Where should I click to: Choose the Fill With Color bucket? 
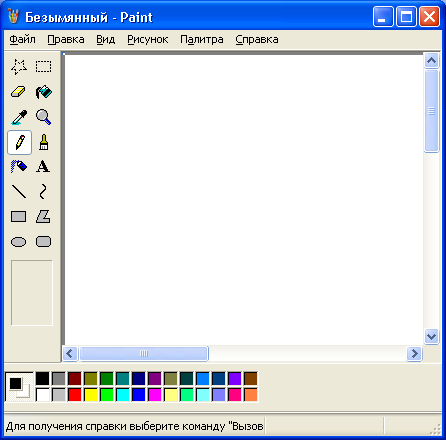44,92
